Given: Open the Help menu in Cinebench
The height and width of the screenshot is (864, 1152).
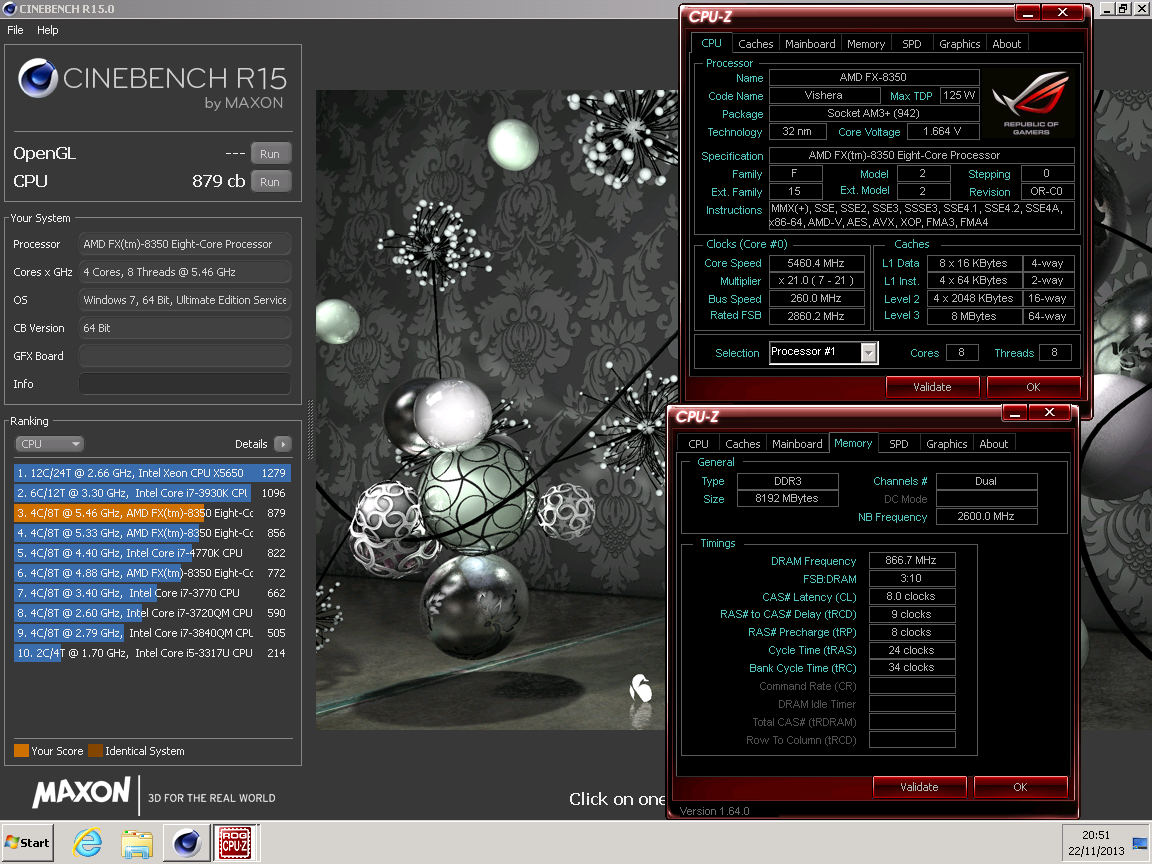Looking at the screenshot, I should click(48, 30).
